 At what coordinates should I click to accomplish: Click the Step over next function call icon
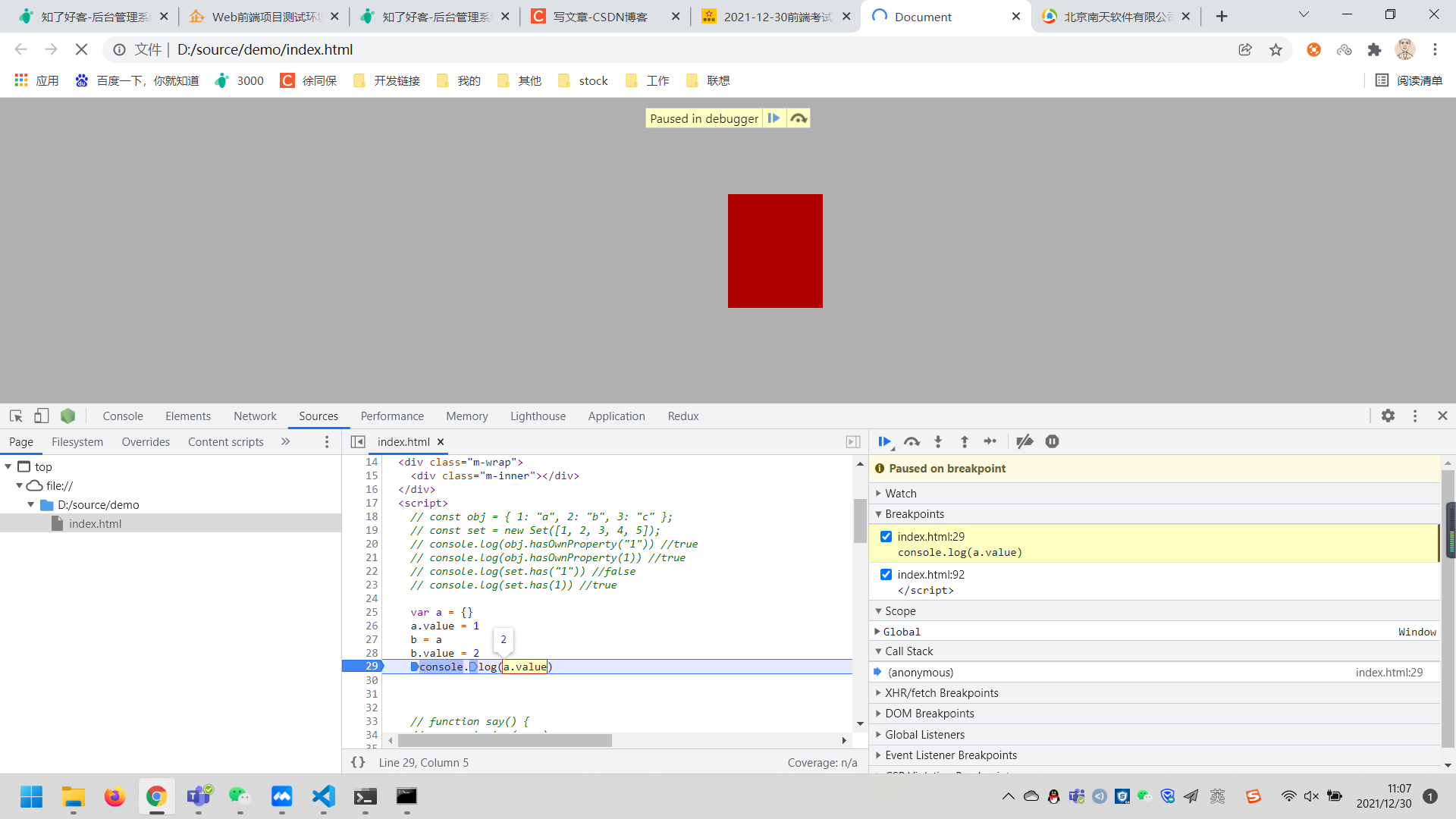[912, 441]
